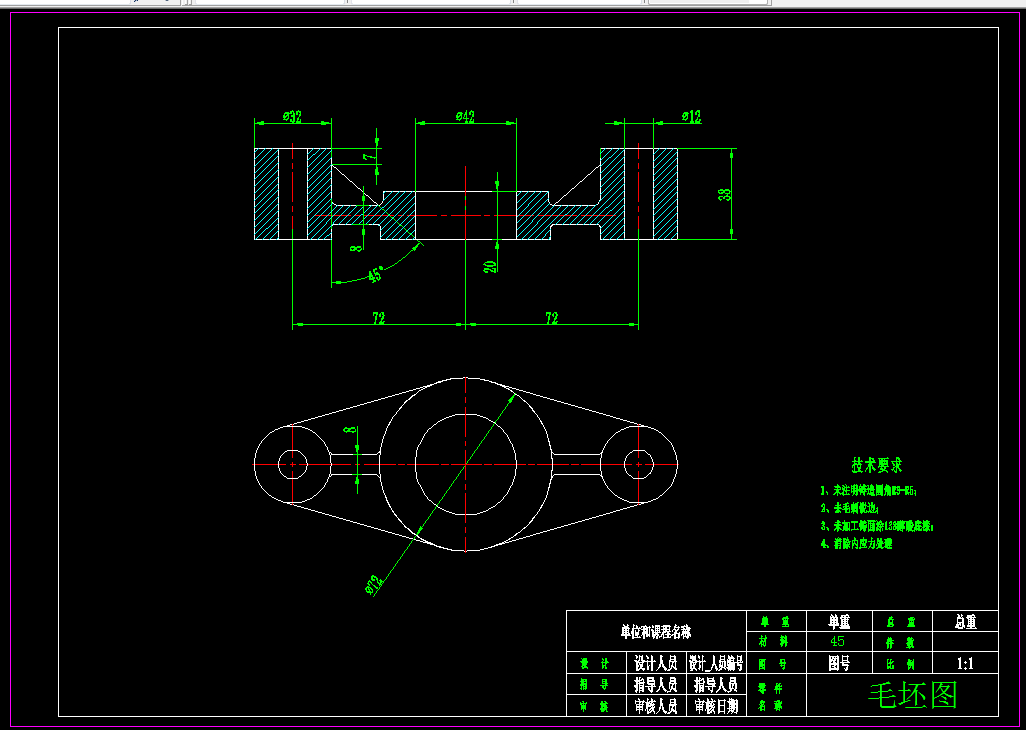This screenshot has width=1026, height=730.
Task: Select the material value 45 cell
Action: 839,642
